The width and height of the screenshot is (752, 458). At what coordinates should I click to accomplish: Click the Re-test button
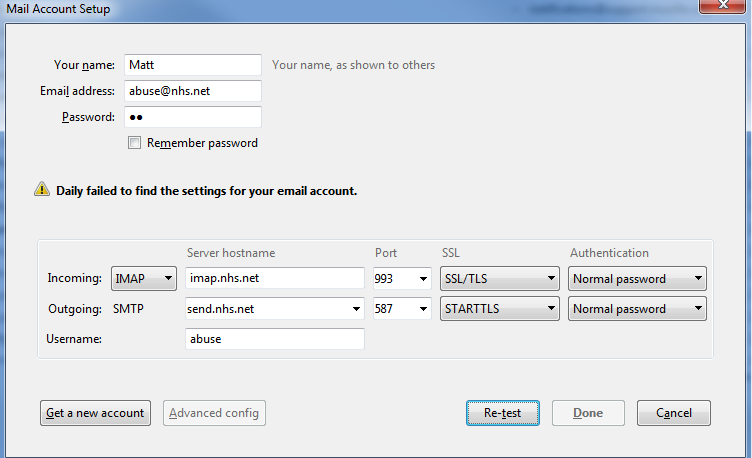click(502, 413)
